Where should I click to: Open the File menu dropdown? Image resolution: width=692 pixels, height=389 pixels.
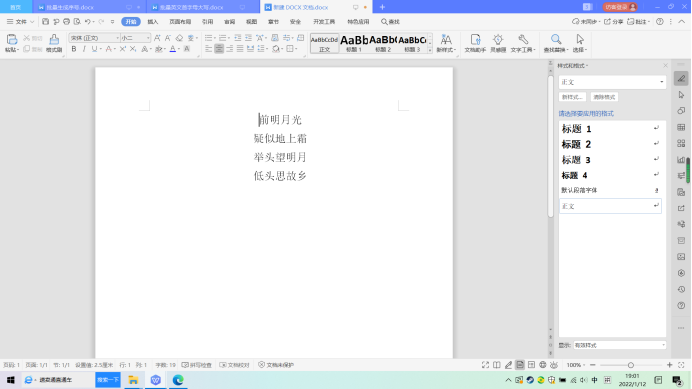[x=20, y=22]
